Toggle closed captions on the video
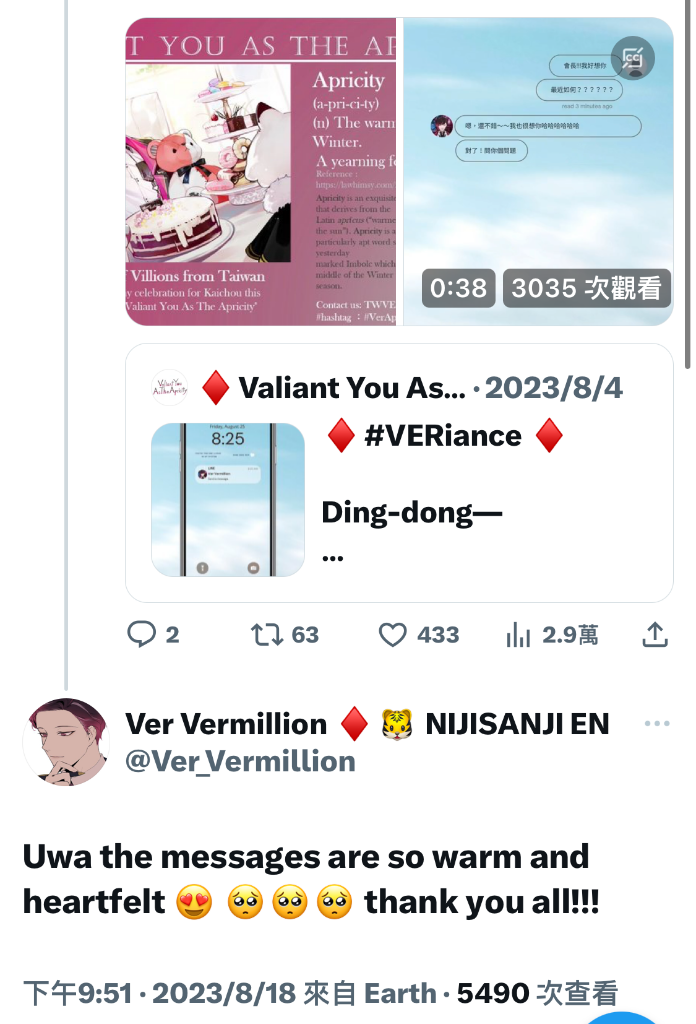The width and height of the screenshot is (696, 1024). (x=632, y=59)
